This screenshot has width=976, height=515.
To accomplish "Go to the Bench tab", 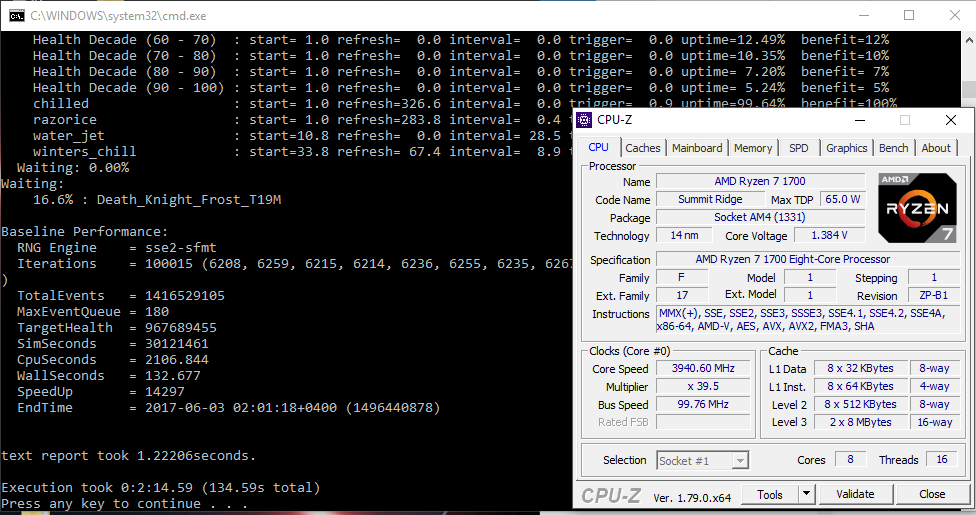I will pos(893,148).
